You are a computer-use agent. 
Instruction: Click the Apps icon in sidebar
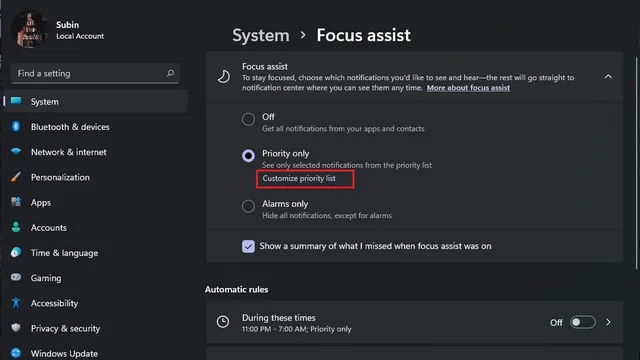click(16, 202)
